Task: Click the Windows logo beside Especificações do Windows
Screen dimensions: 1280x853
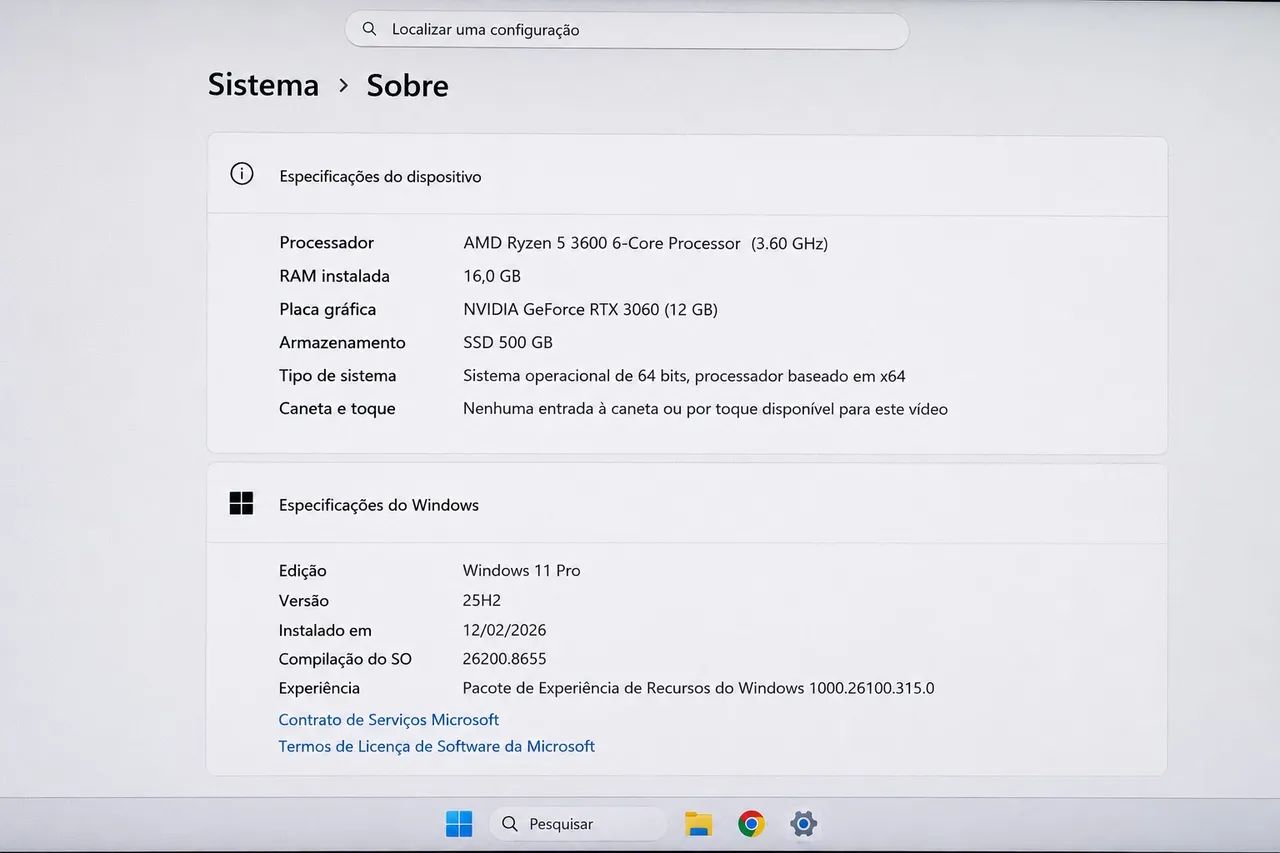Action: pos(241,503)
